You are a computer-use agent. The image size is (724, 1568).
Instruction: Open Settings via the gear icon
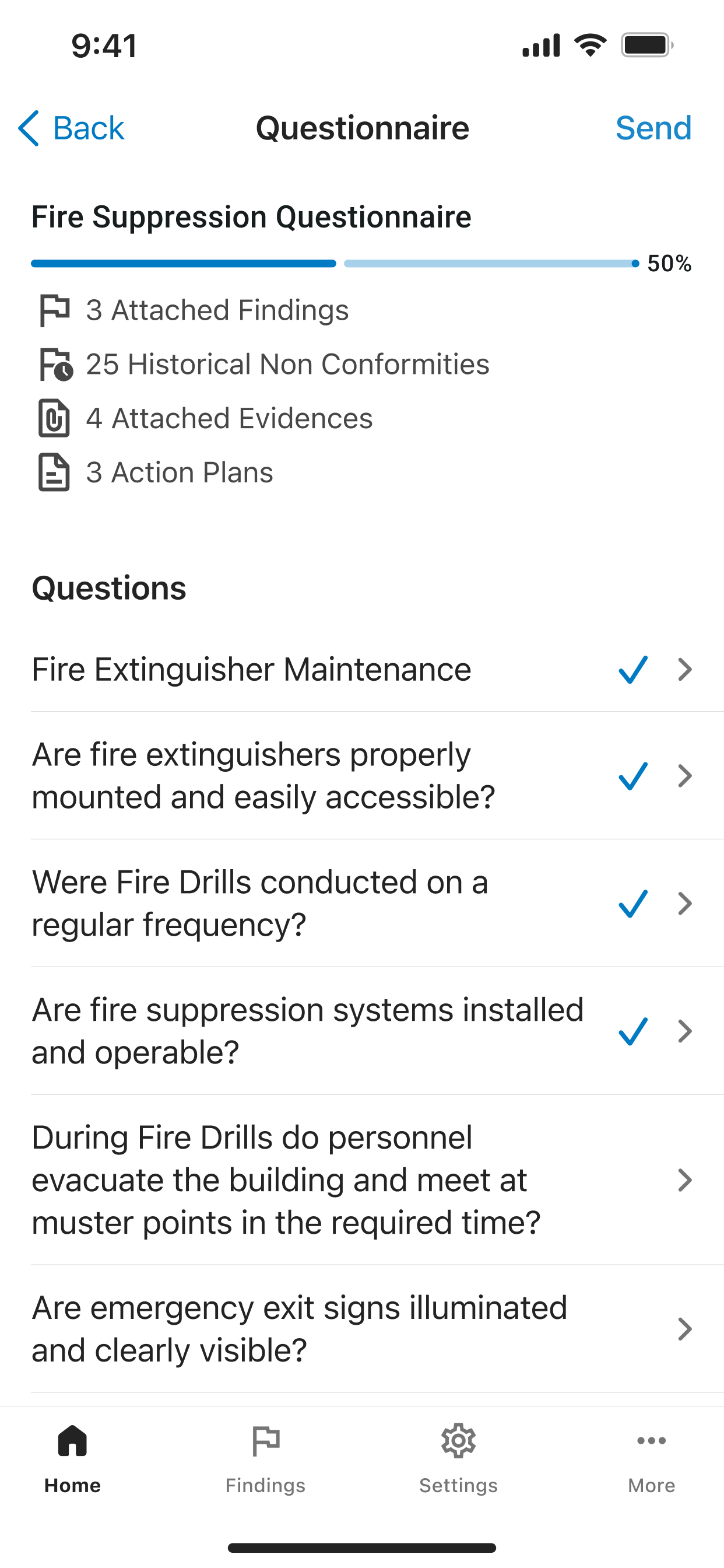pos(459,1441)
